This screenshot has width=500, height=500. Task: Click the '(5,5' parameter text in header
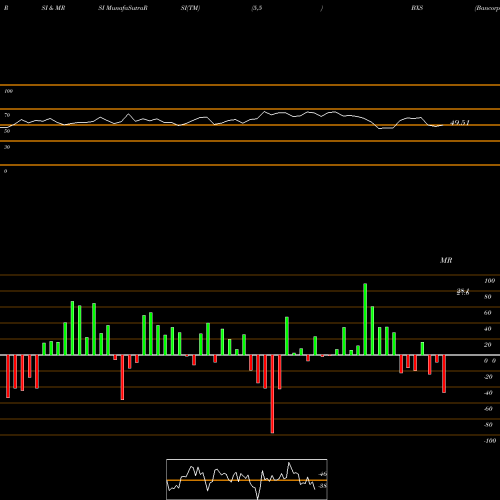[257, 8]
